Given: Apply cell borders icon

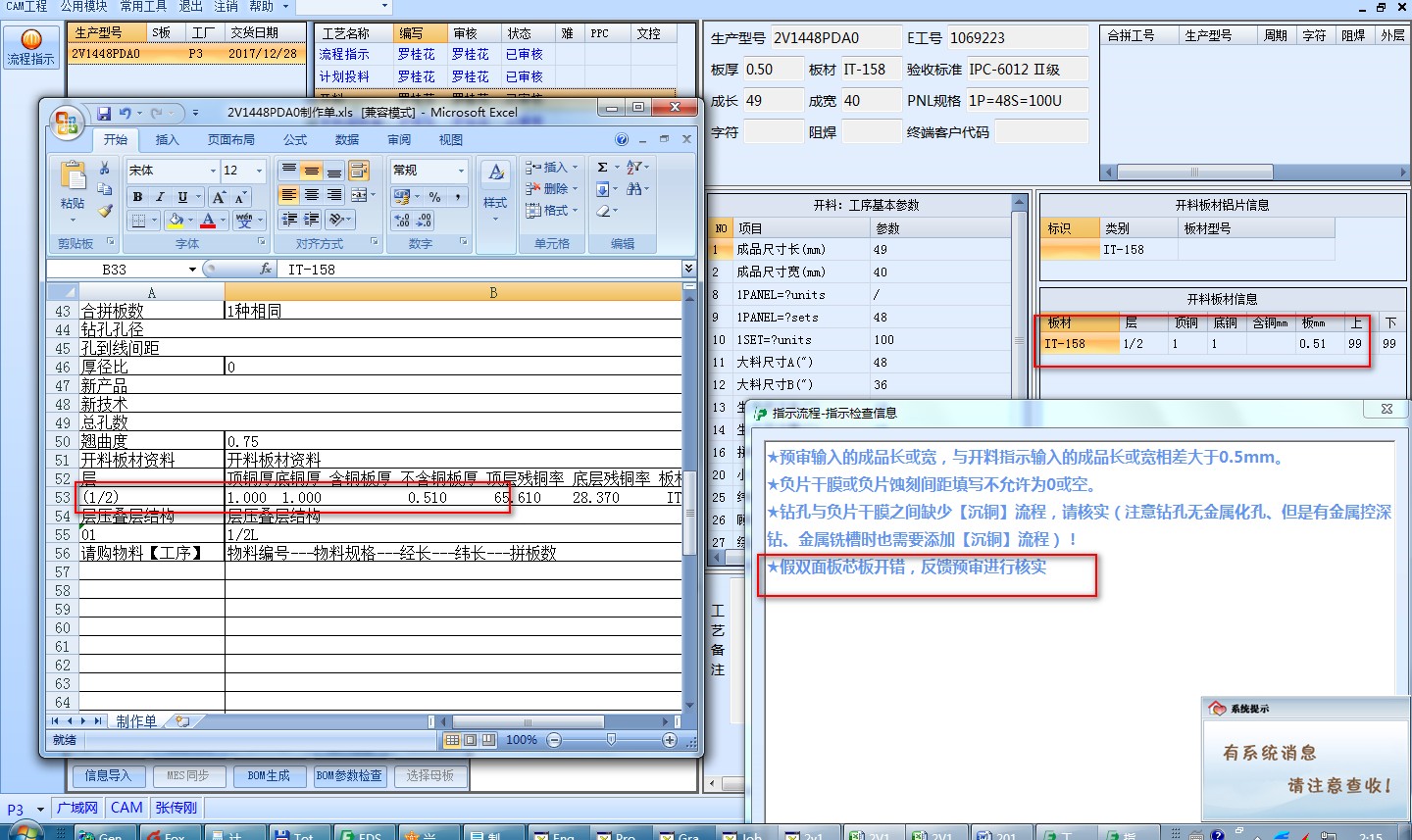Looking at the screenshot, I should click(139, 221).
